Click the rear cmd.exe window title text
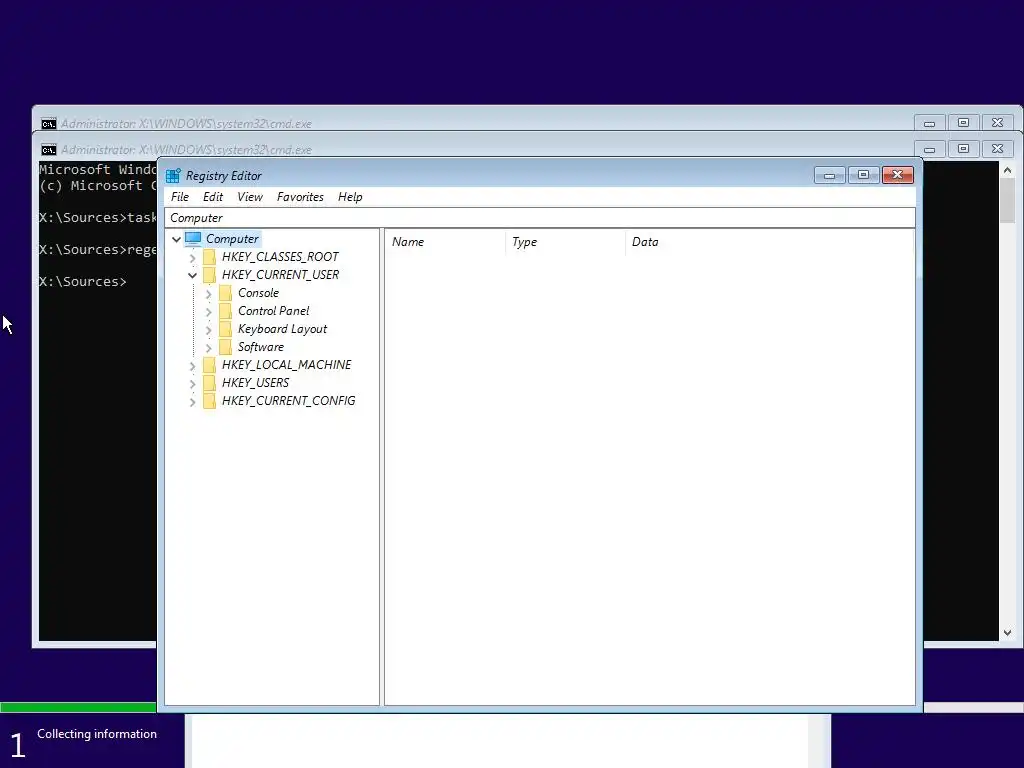The height and width of the screenshot is (768, 1024). click(186, 124)
